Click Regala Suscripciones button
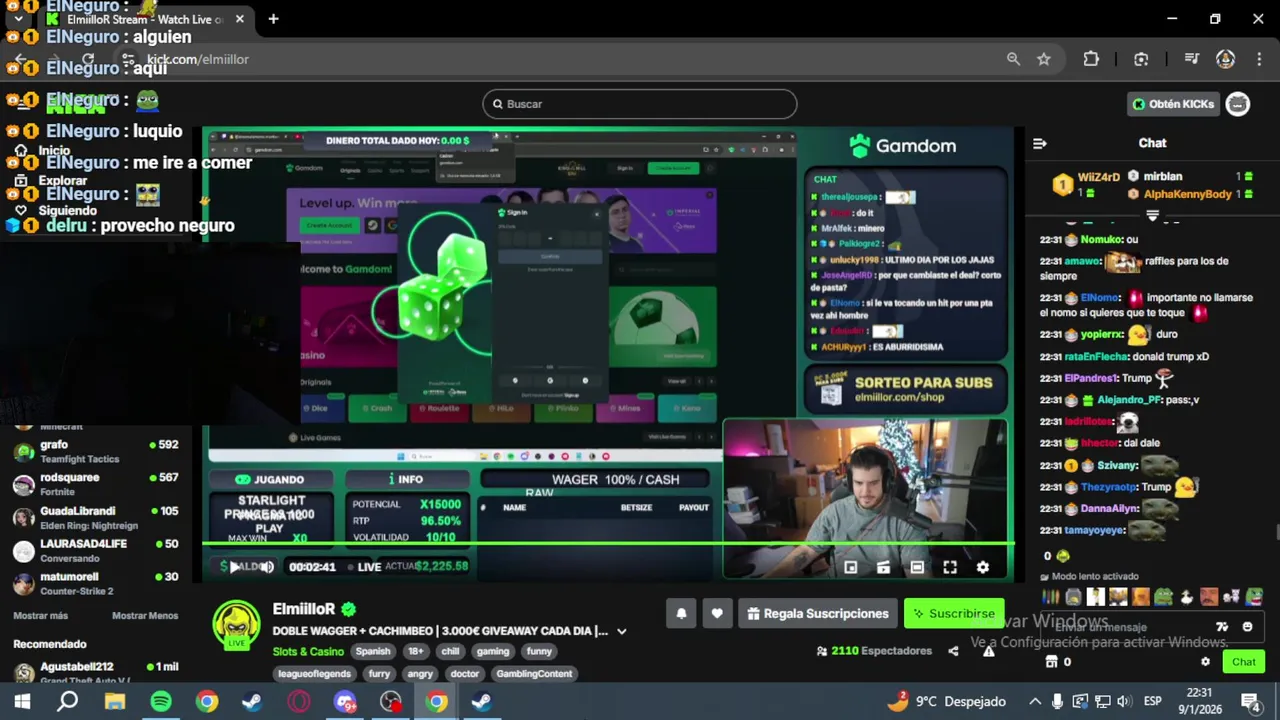 [x=817, y=614]
